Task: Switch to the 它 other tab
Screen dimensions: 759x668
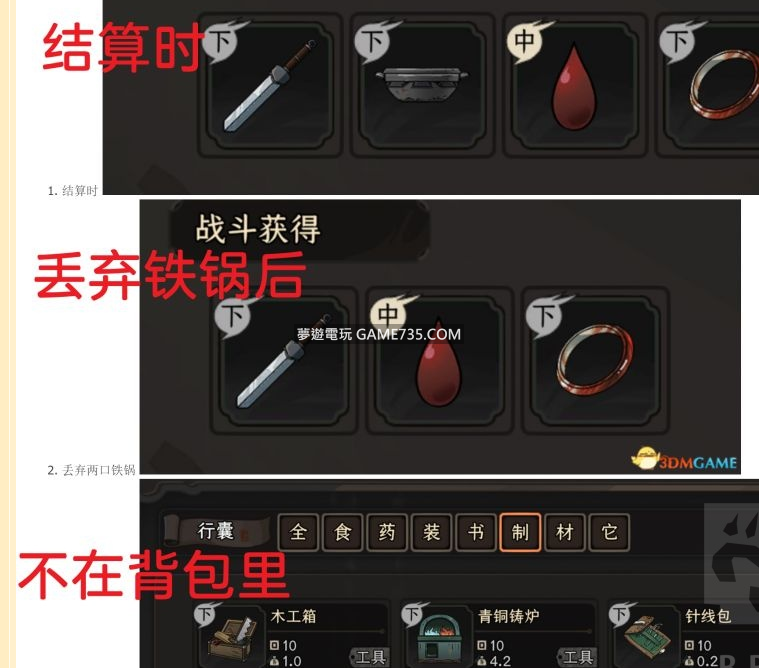Action: pyautogui.click(x=609, y=532)
